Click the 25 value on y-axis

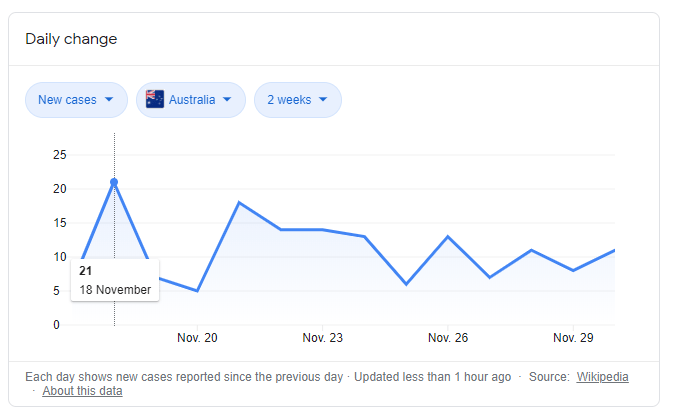(x=59, y=155)
